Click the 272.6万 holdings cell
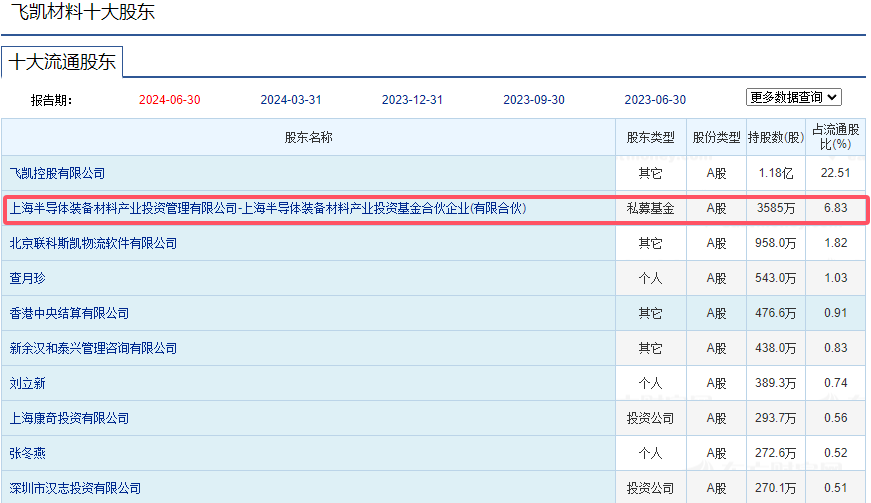This screenshot has width=871, height=503. click(x=775, y=453)
